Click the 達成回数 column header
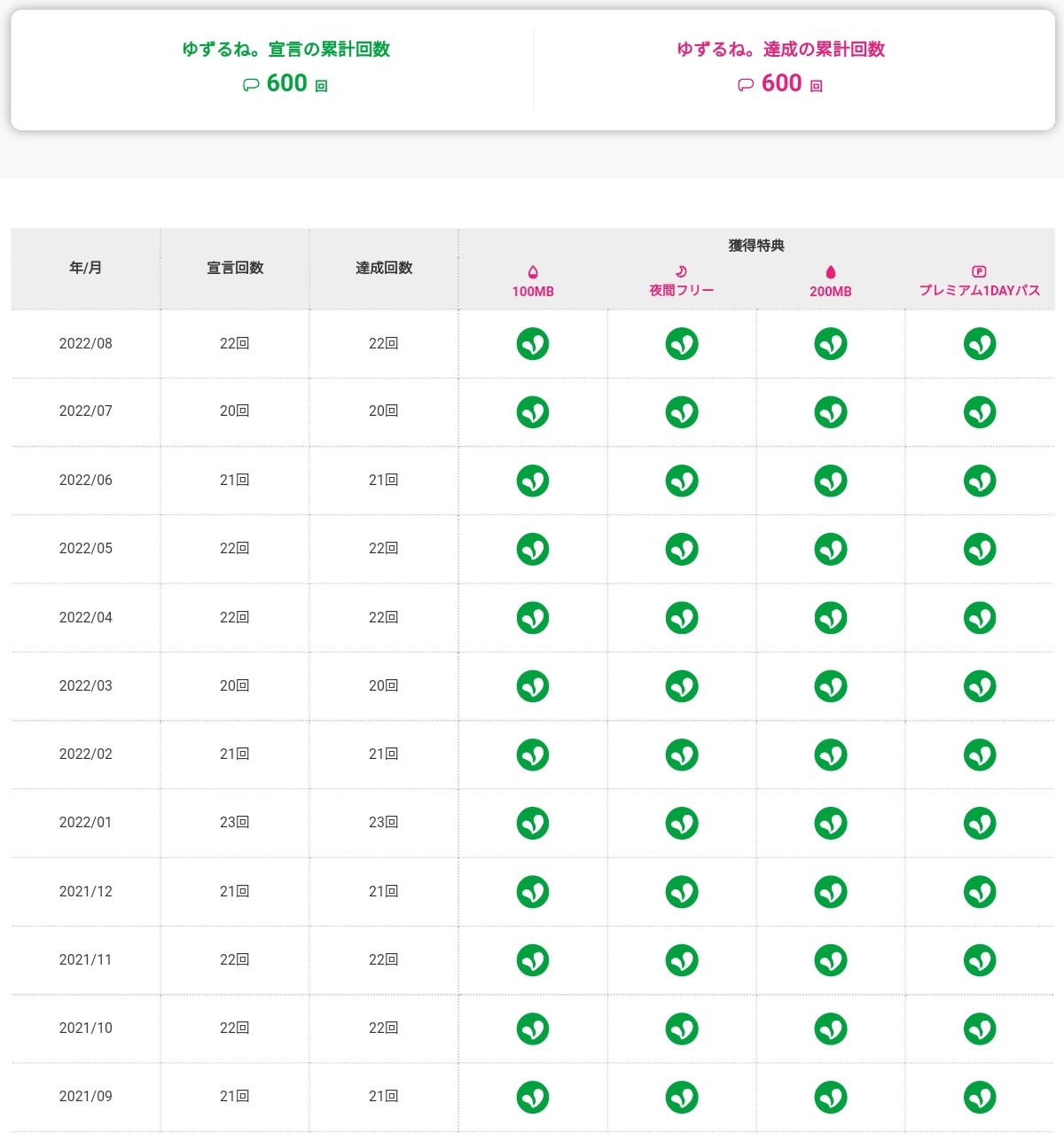Screen dimensions: 1064x1142 [384, 268]
